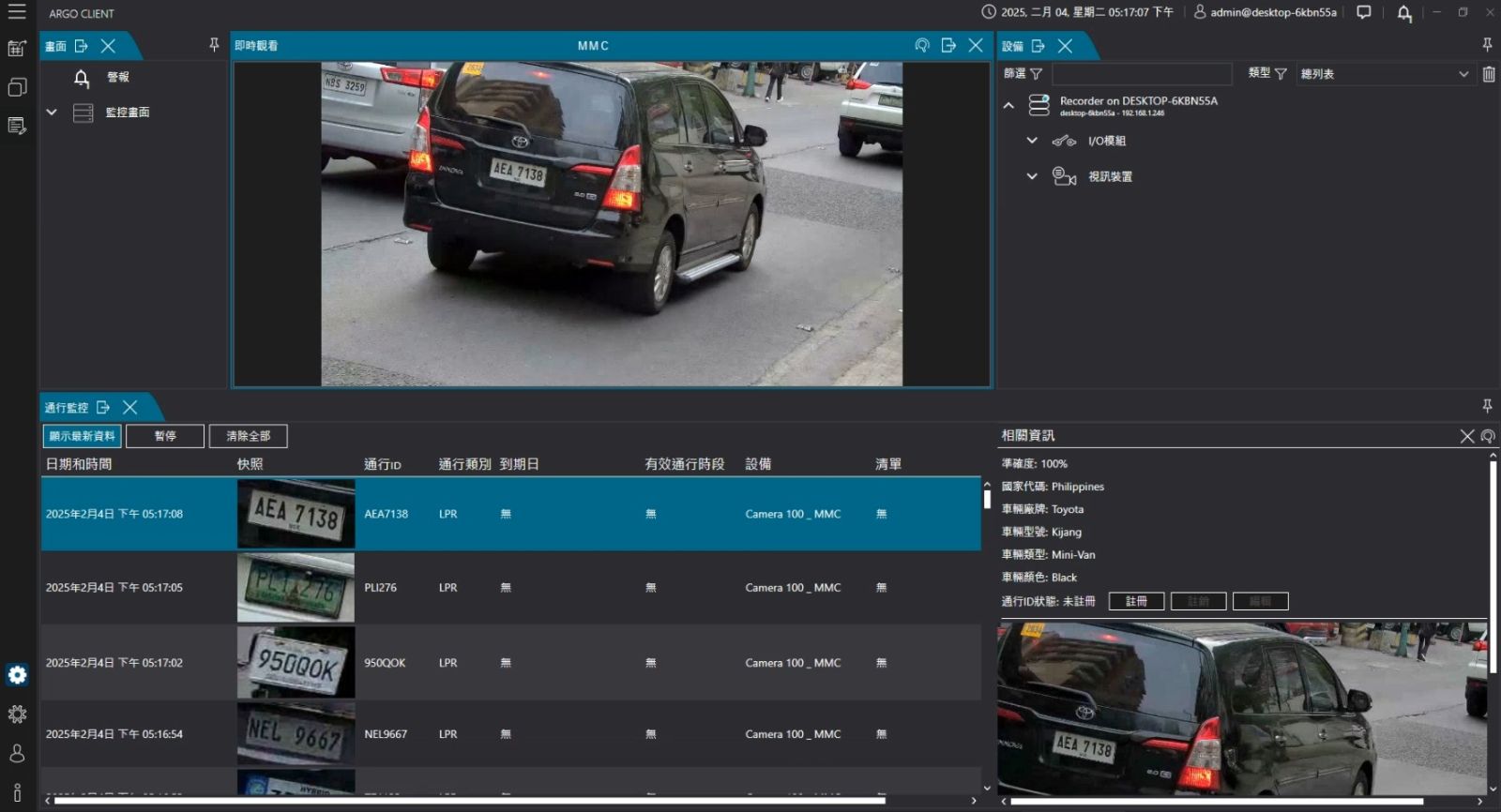The height and width of the screenshot is (812, 1501).
Task: Expand the 視訊裝置 tree node
Action: pyautogui.click(x=1032, y=176)
